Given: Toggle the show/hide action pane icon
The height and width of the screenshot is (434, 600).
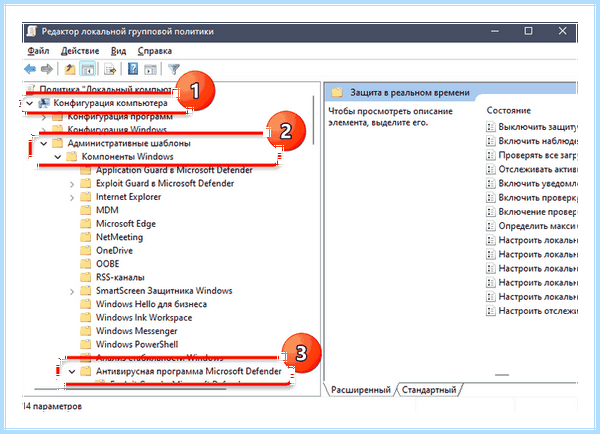Looking at the screenshot, I should click(x=150, y=69).
